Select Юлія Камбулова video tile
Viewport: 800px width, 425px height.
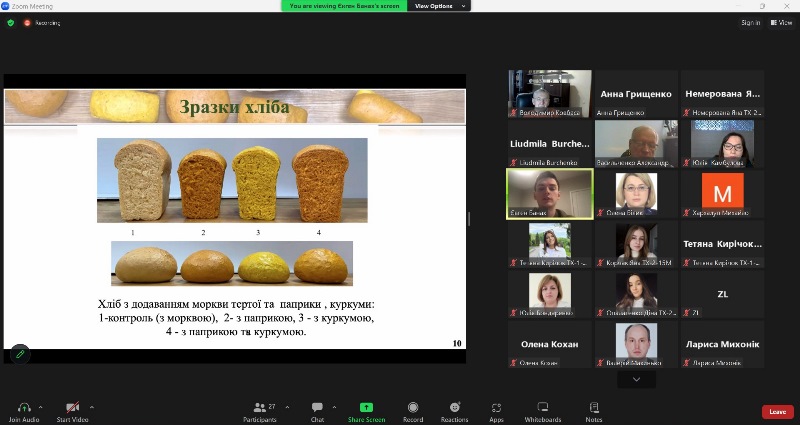click(722, 144)
